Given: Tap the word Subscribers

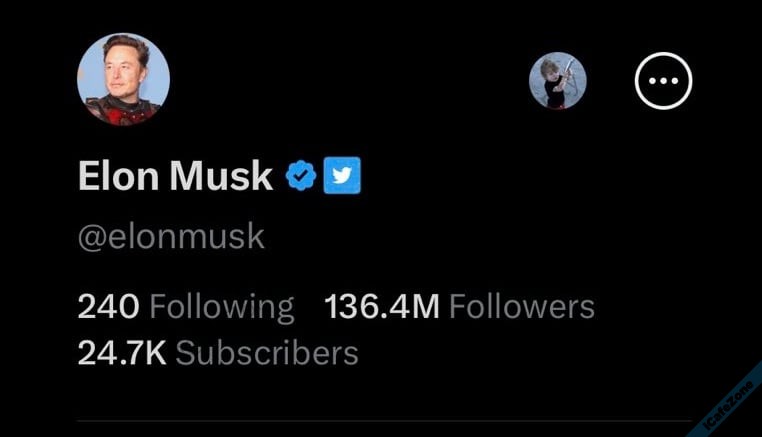Looking at the screenshot, I should point(267,352).
